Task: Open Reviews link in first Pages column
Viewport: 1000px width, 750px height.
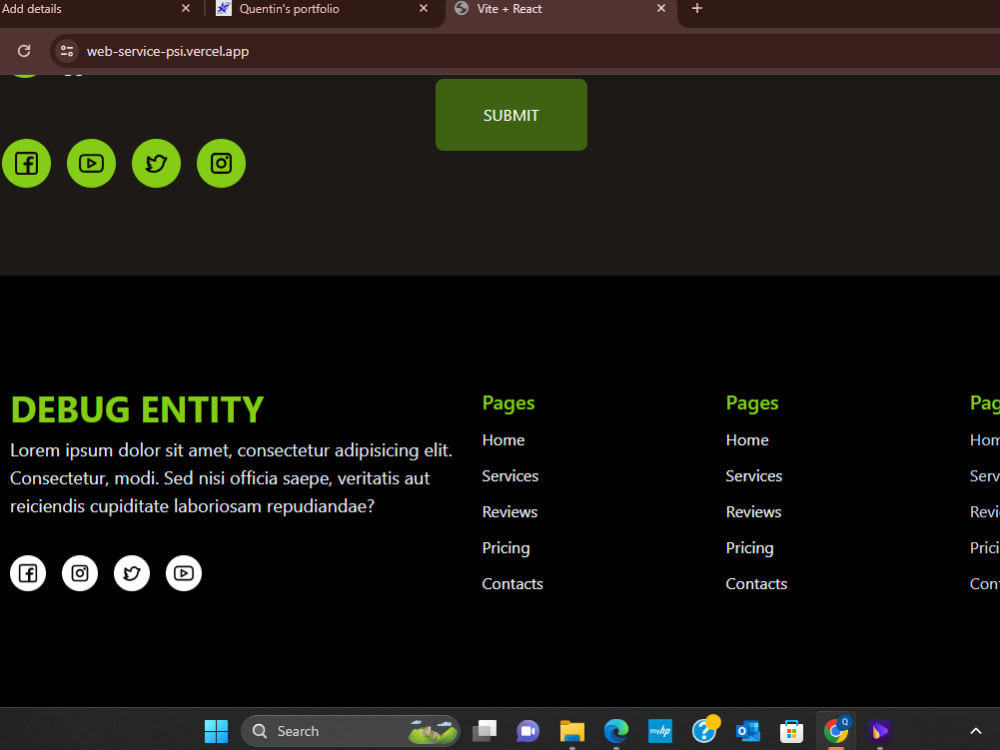Action: (x=510, y=511)
